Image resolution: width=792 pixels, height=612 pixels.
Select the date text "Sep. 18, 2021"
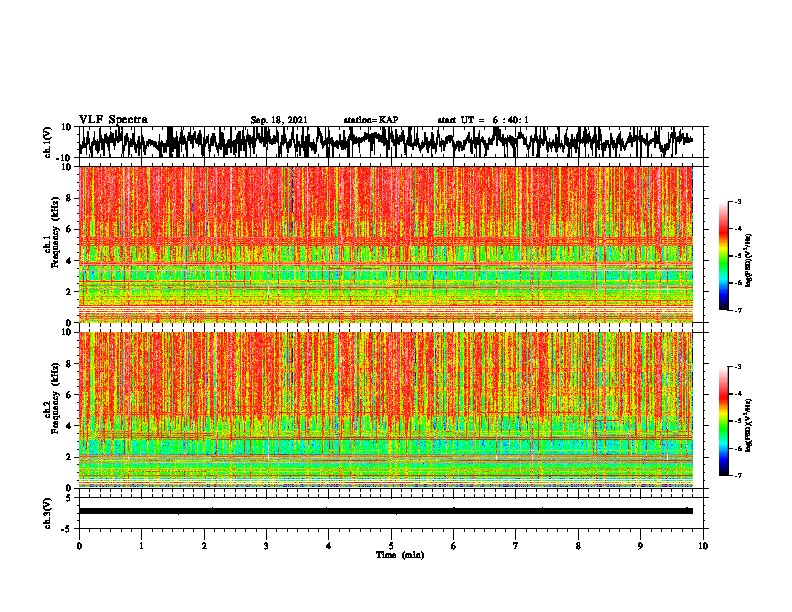point(279,120)
